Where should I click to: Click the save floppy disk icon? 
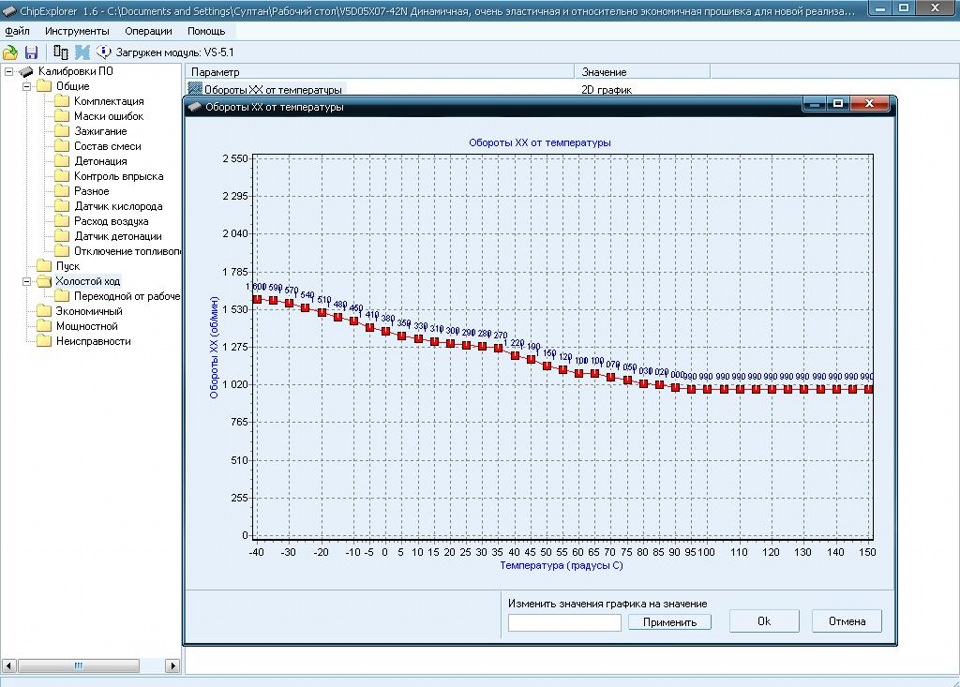point(31,51)
